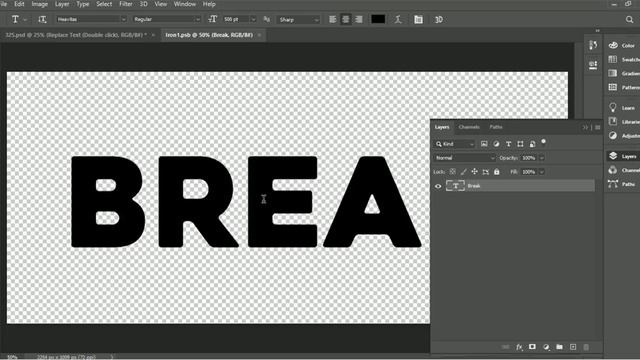Image resolution: width=640 pixels, height=360 pixels.
Task: Delete the selected layer
Action: [x=586, y=347]
